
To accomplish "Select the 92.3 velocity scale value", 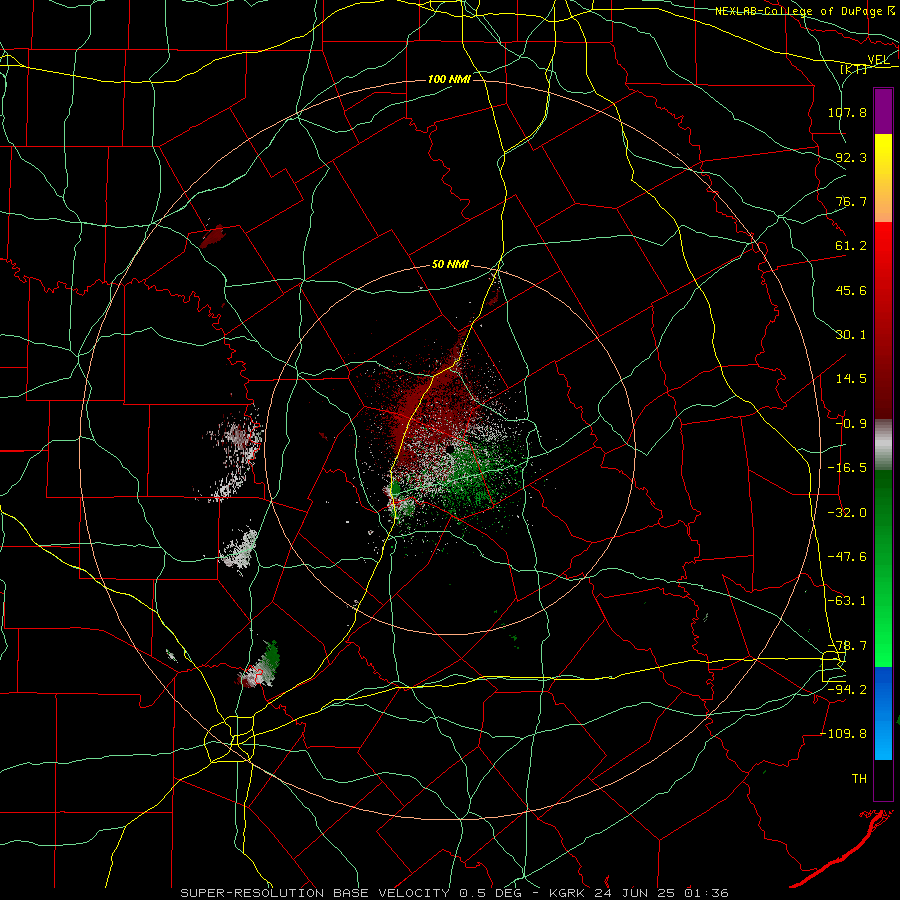I will point(851,157).
